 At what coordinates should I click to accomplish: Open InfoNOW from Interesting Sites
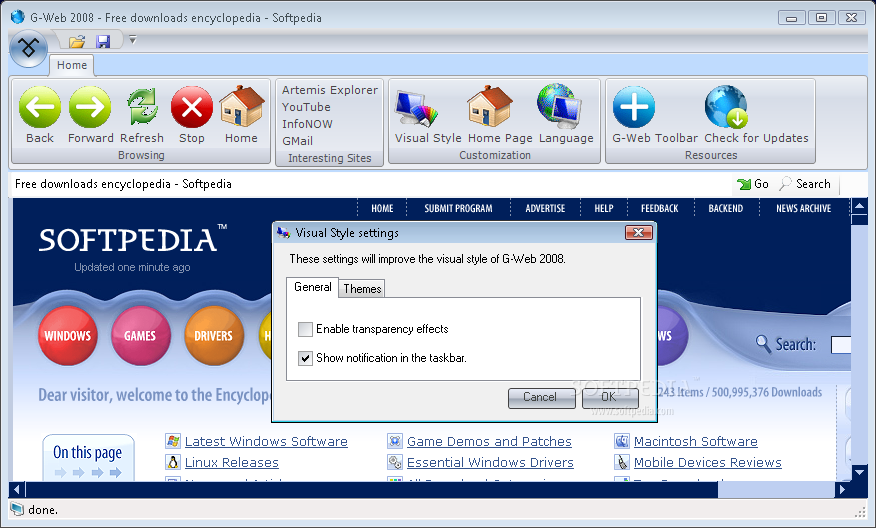tap(307, 124)
